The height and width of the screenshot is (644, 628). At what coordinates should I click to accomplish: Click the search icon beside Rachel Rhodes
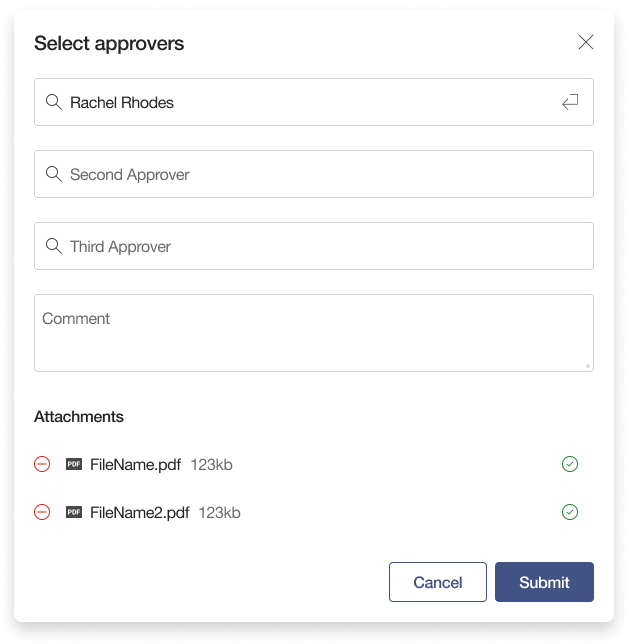pyautogui.click(x=54, y=102)
